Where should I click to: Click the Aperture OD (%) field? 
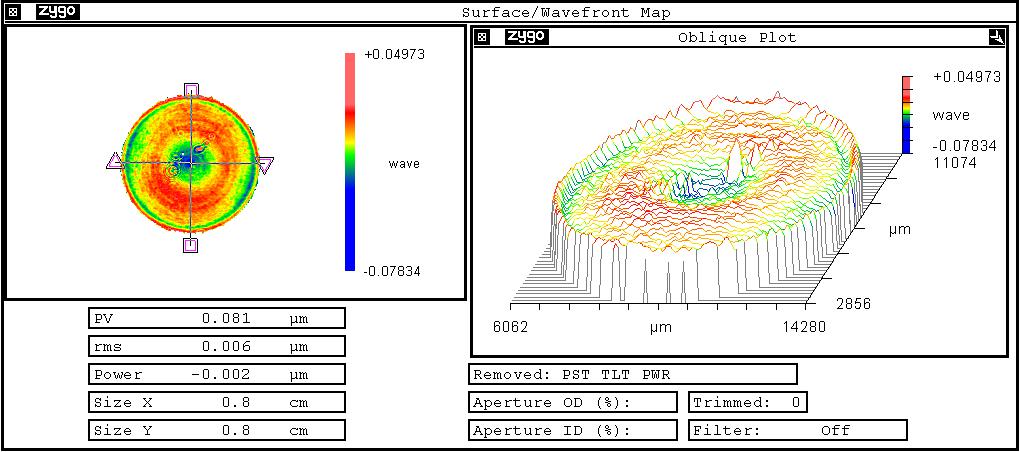572,402
